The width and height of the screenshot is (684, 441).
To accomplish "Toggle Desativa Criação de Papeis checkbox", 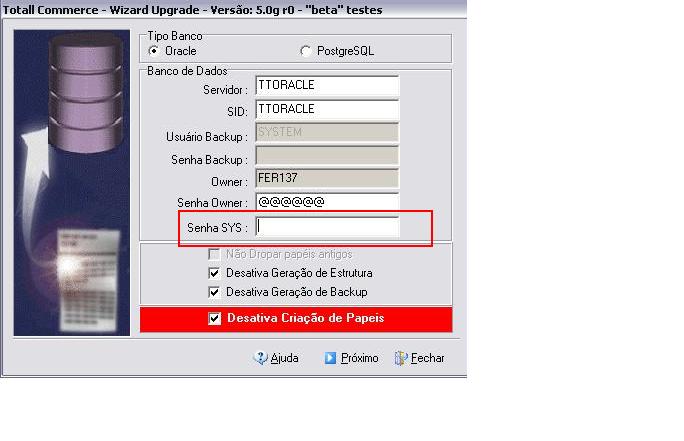I will [215, 318].
